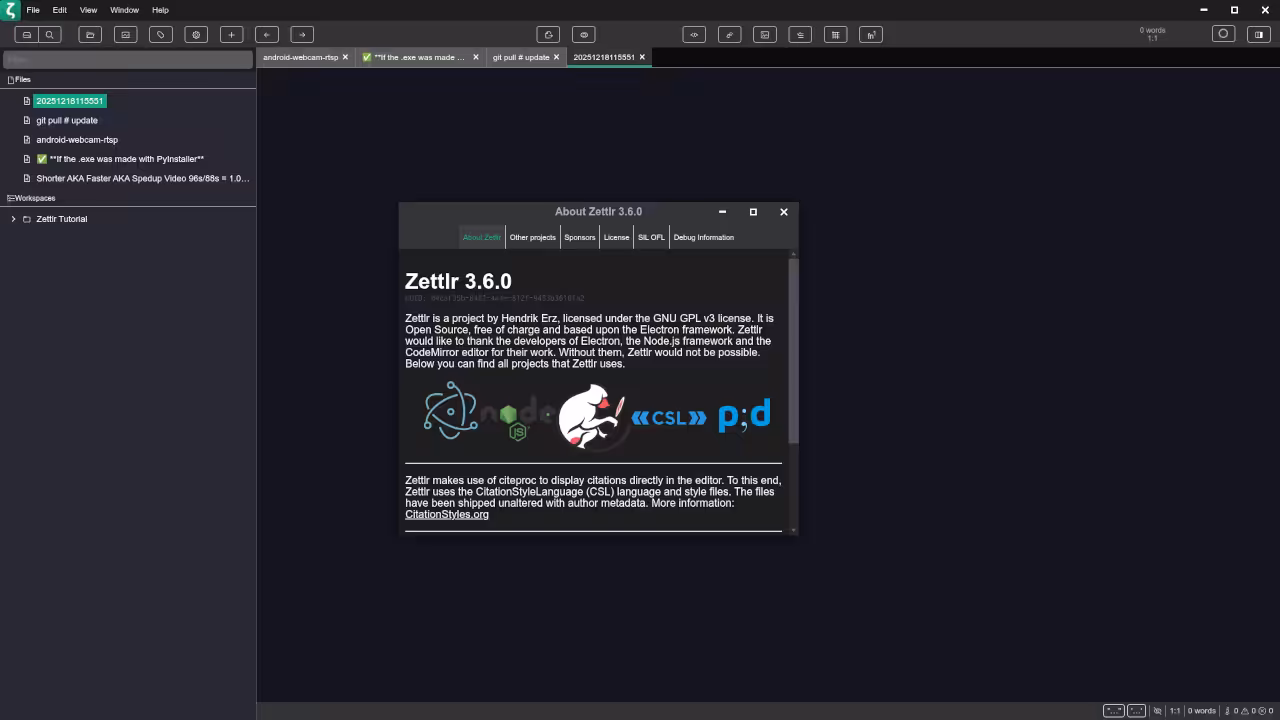
Task: Toggle the right sidebar panel
Action: coord(1258,34)
